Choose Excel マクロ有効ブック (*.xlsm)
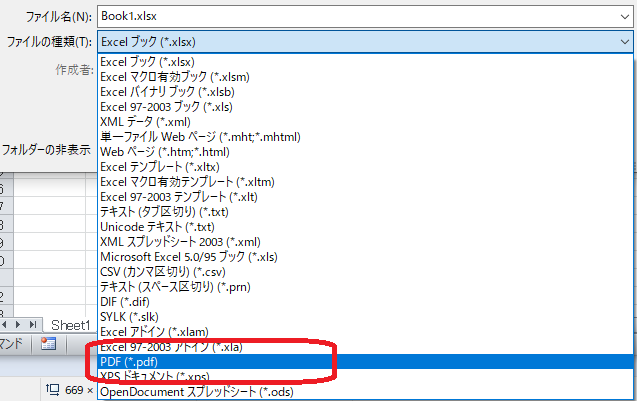Screen dimensions: 637x401 pos(366,77)
